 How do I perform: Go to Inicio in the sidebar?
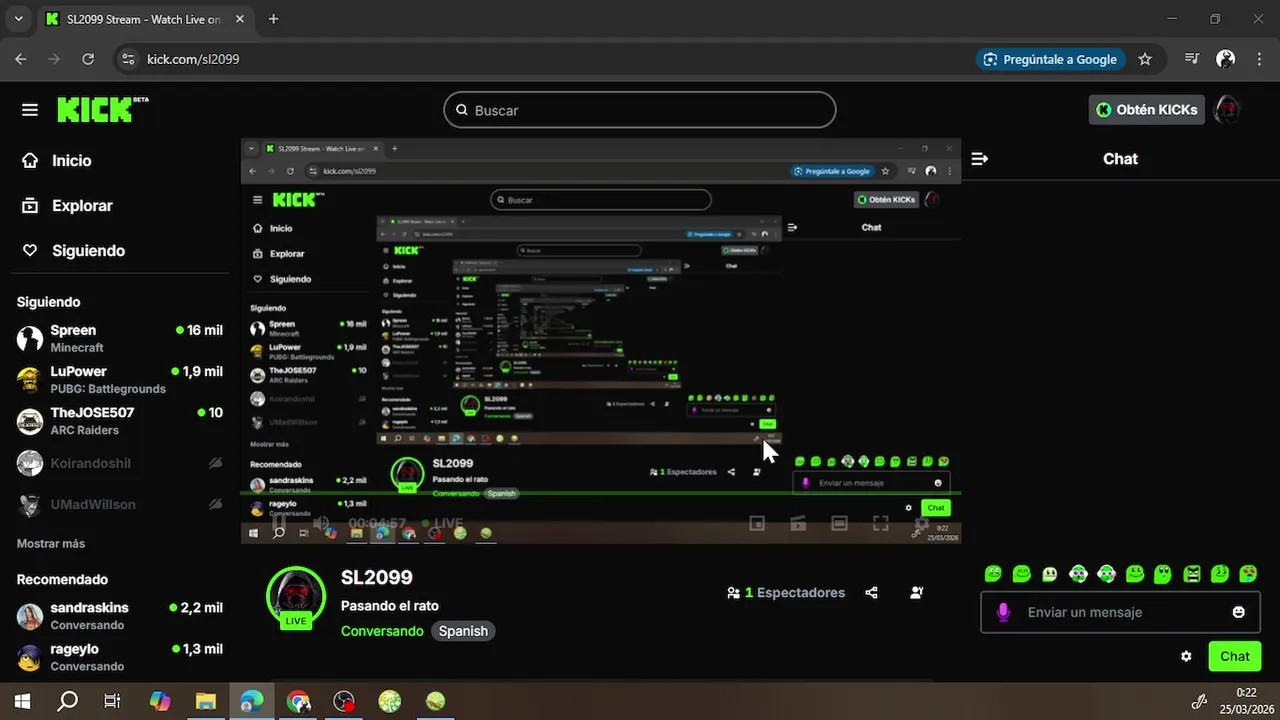click(x=57, y=161)
